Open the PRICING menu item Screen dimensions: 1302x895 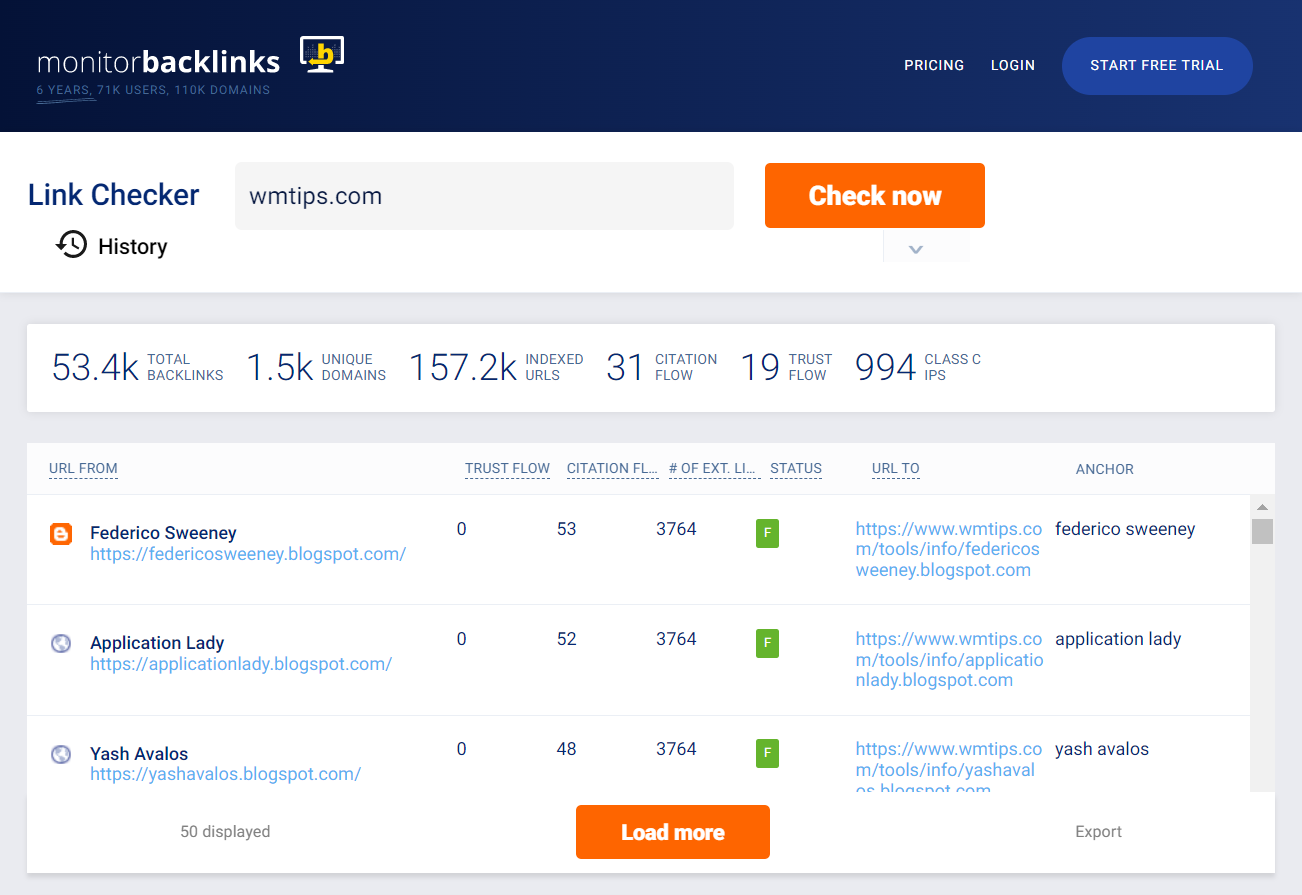tap(933, 65)
